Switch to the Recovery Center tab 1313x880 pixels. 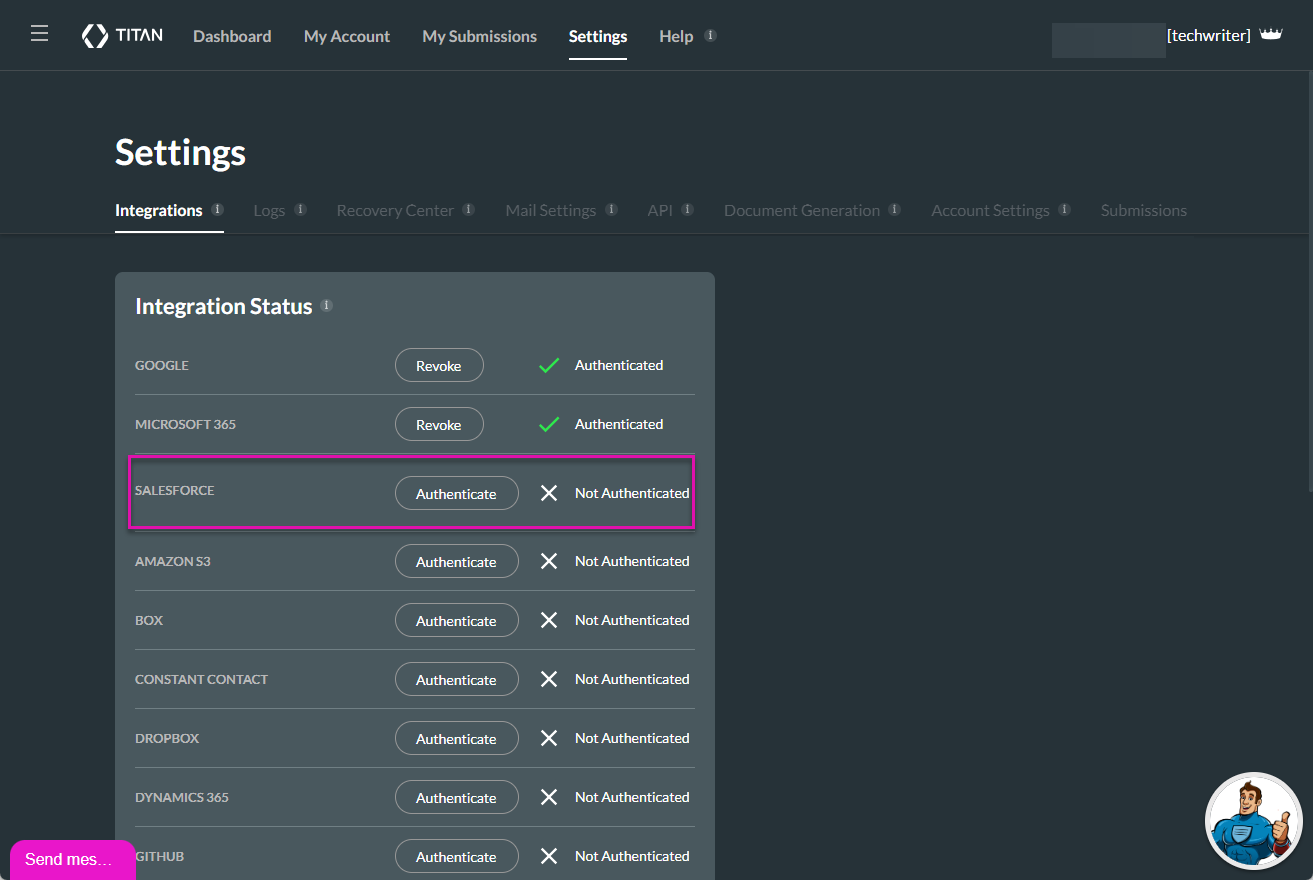395,210
